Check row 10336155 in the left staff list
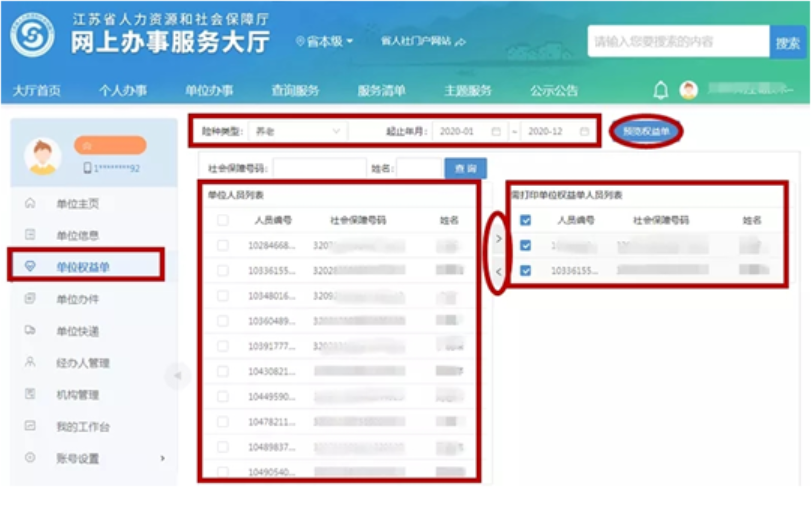 pos(222,270)
